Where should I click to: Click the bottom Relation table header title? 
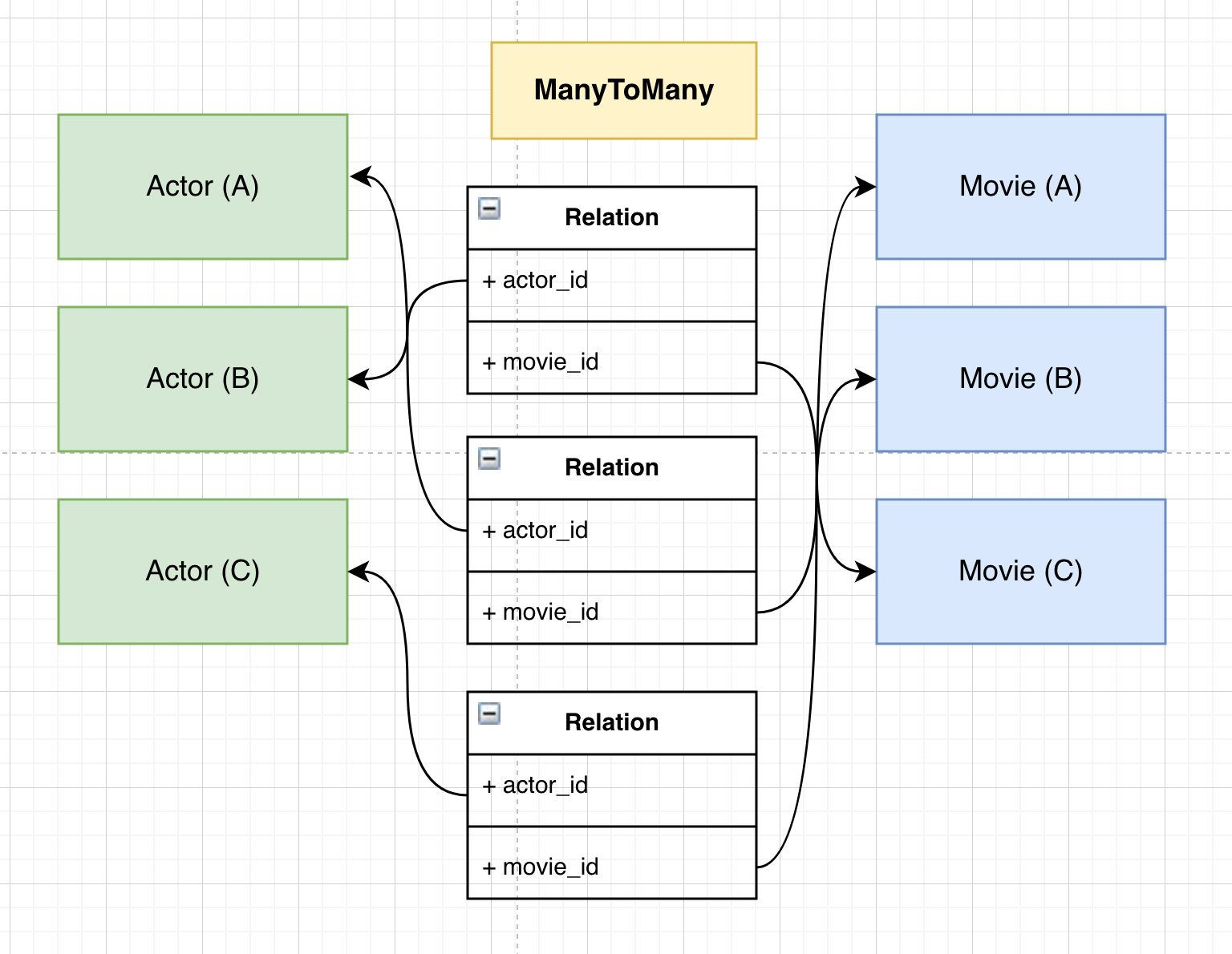[x=611, y=722]
